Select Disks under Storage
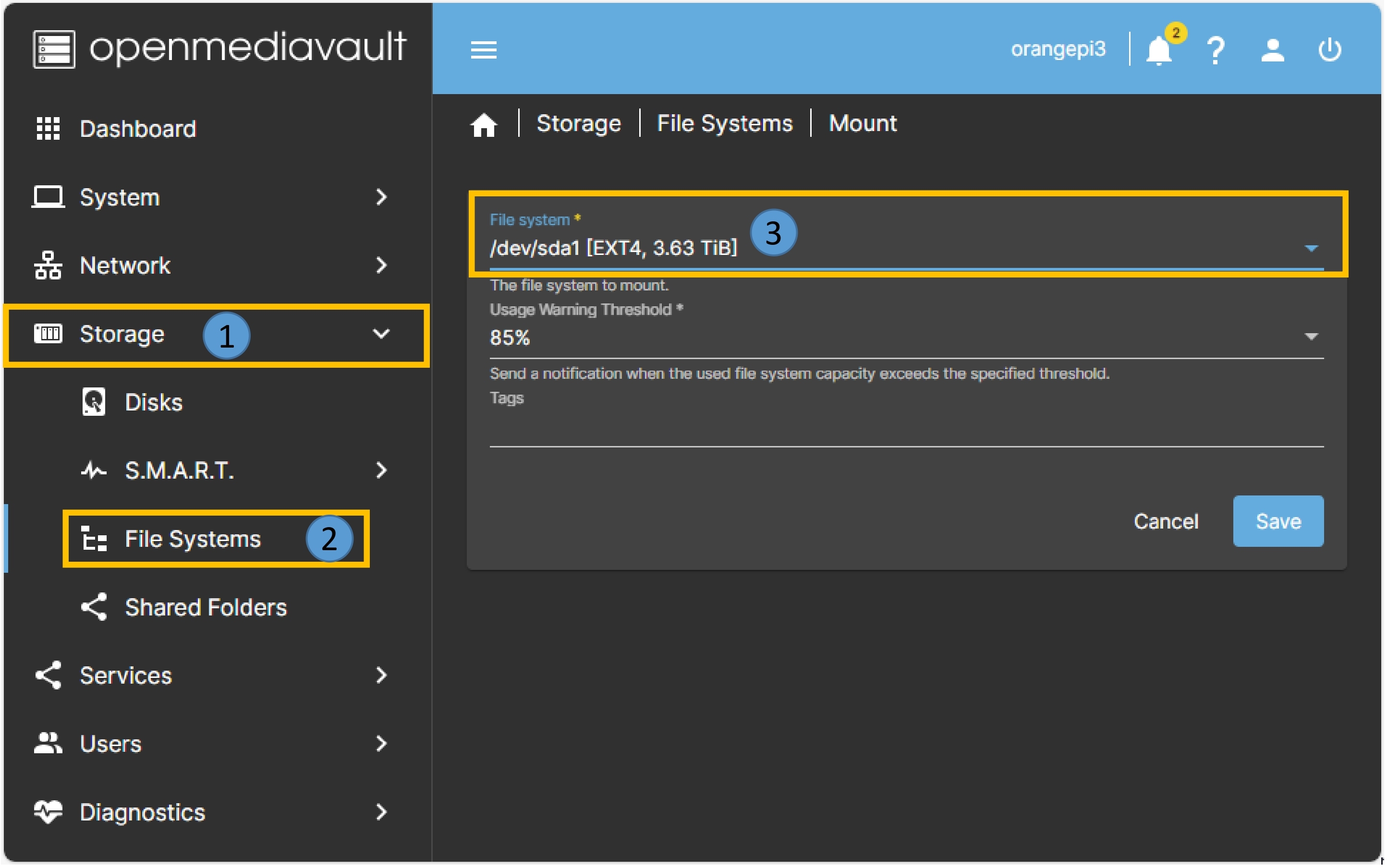 [x=154, y=402]
